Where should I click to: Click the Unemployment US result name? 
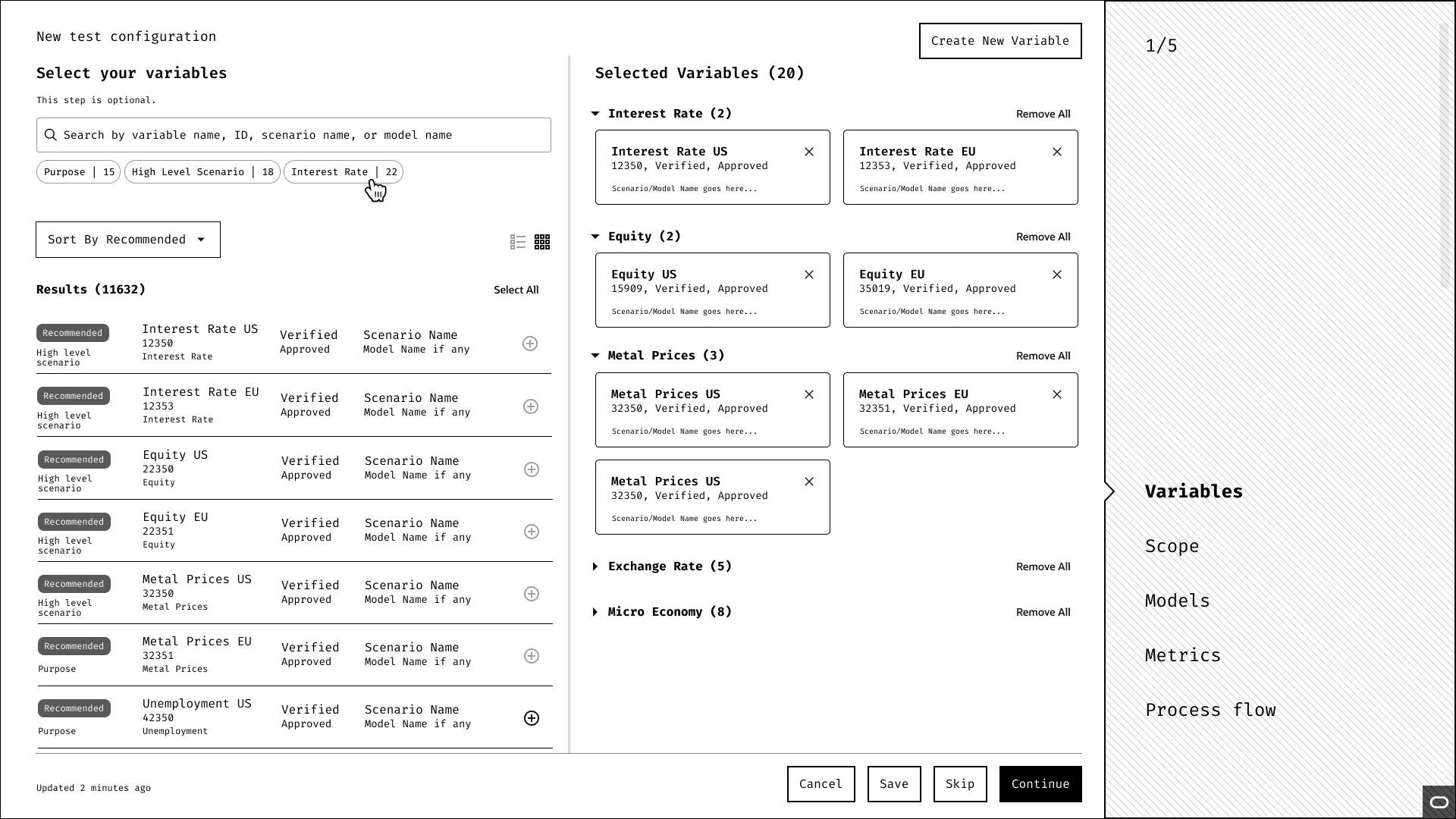tap(196, 704)
